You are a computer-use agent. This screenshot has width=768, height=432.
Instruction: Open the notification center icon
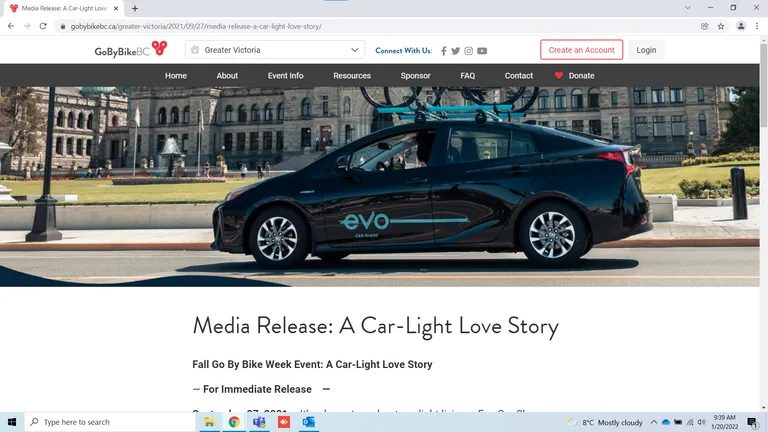coord(752,422)
